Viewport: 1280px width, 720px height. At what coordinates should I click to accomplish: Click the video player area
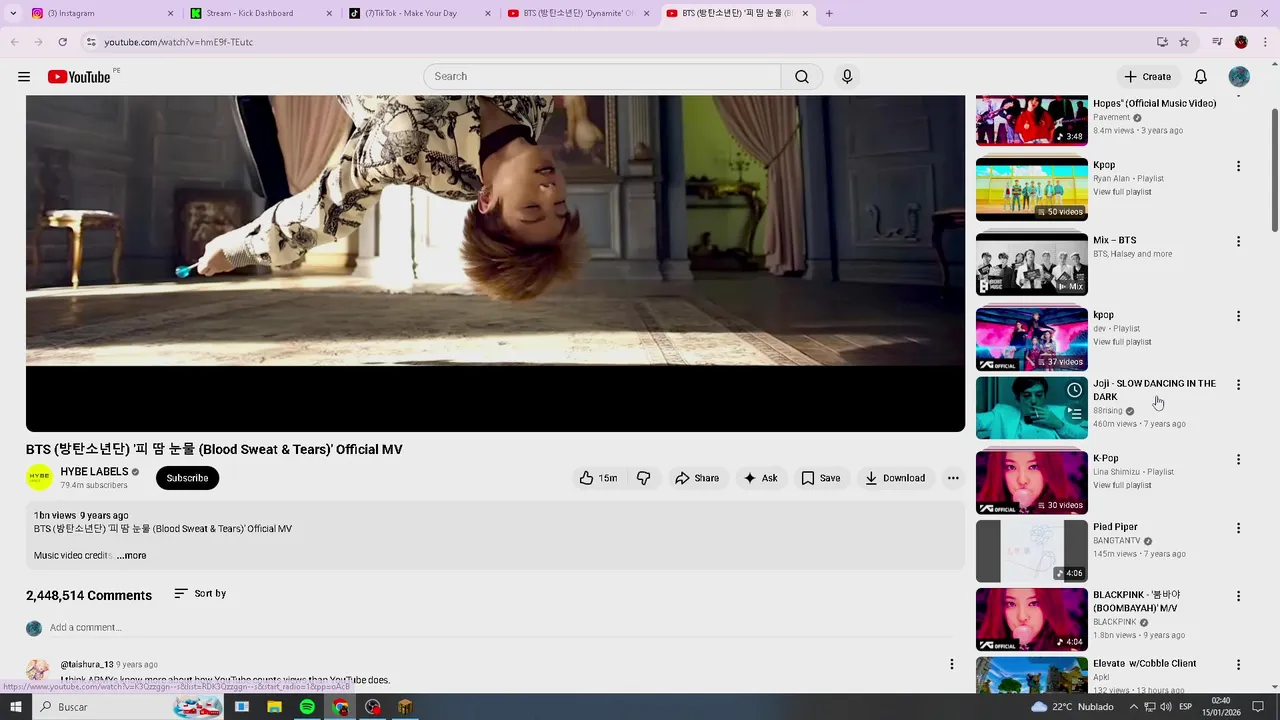[x=495, y=263]
